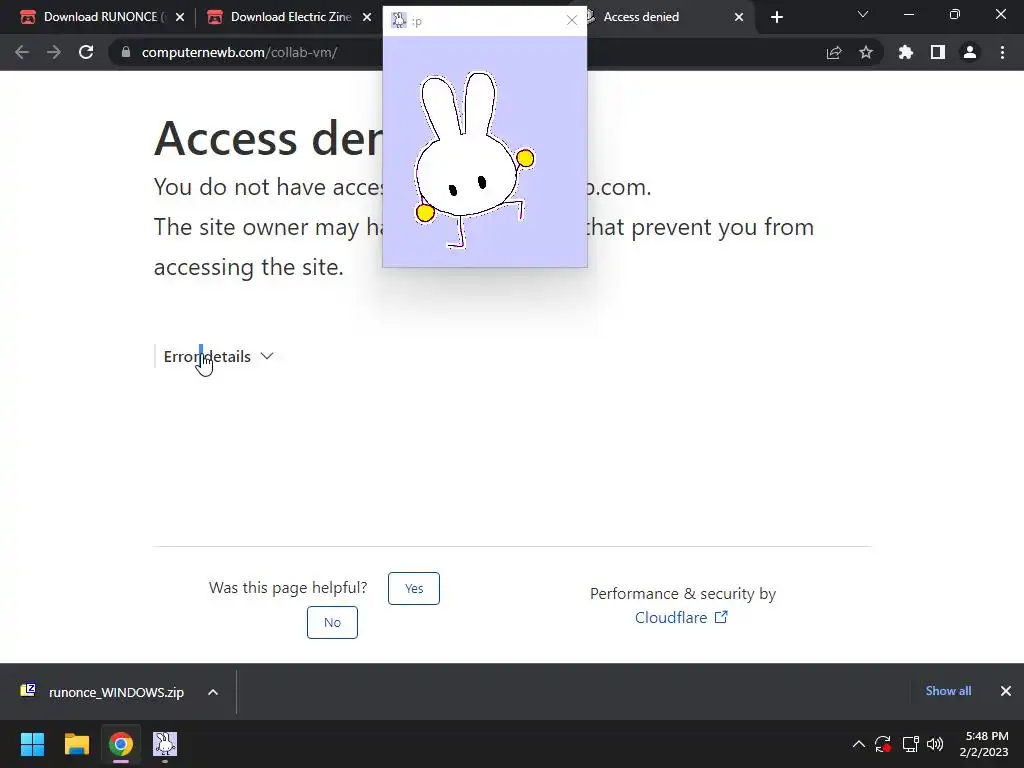Close the downloads bar
1024x768 pixels.
tap(1006, 691)
